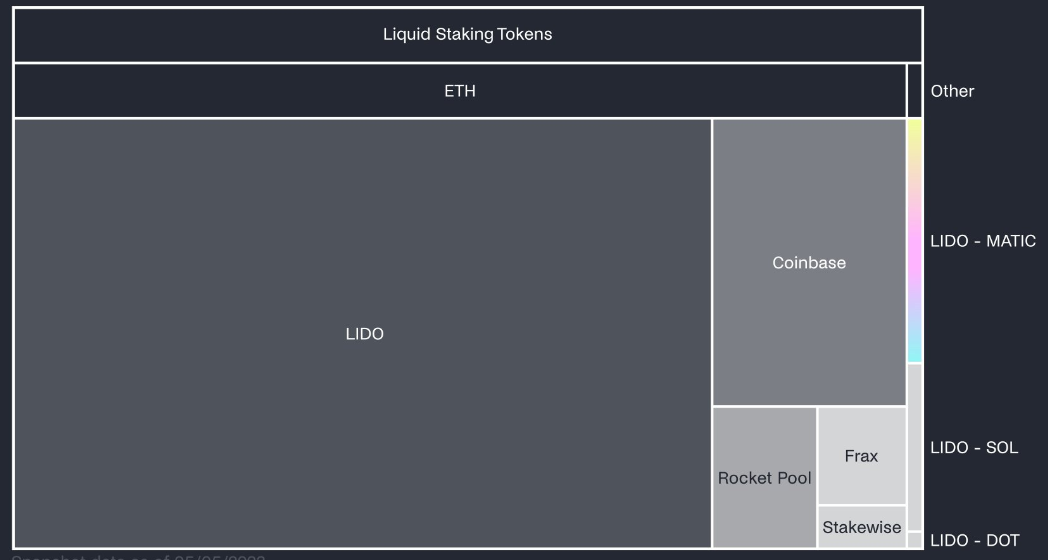Viewport: 1048px width, 560px height.
Task: Select the Stakewise treemap tile
Action: point(861,527)
